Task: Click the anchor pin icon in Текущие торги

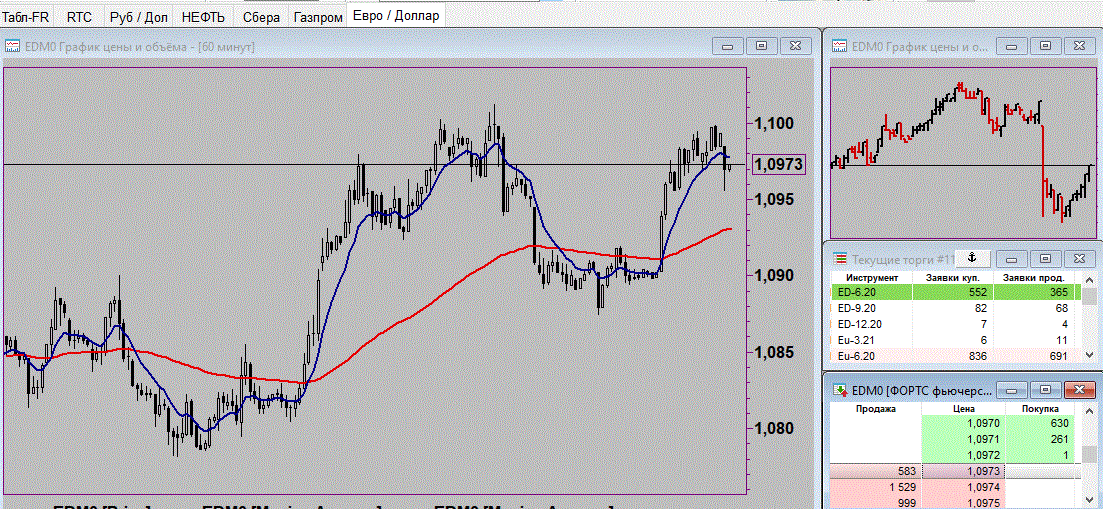Action: click(x=969, y=259)
